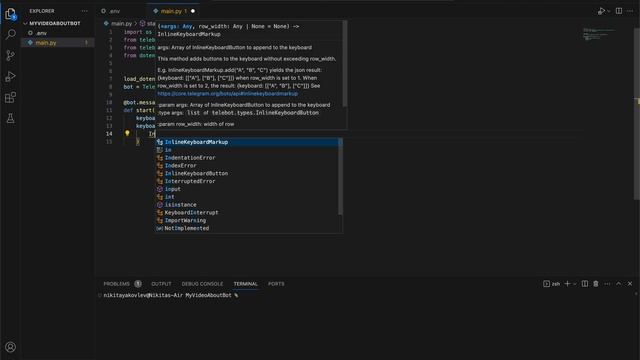Click 'import os' on line 1
The width and height of the screenshot is (640, 360).
click(x=138, y=32)
